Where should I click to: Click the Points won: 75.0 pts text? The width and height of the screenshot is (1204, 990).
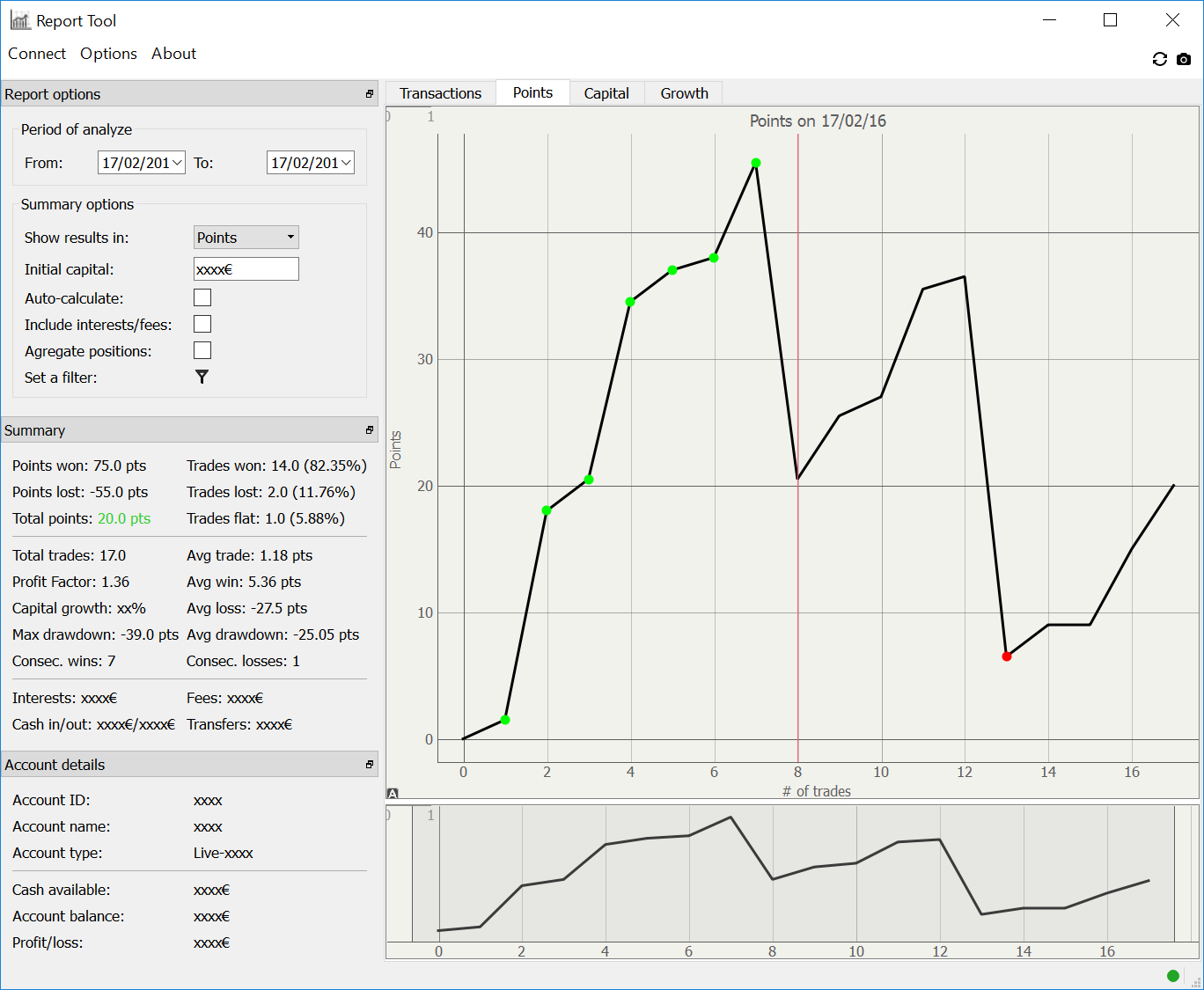click(x=79, y=466)
